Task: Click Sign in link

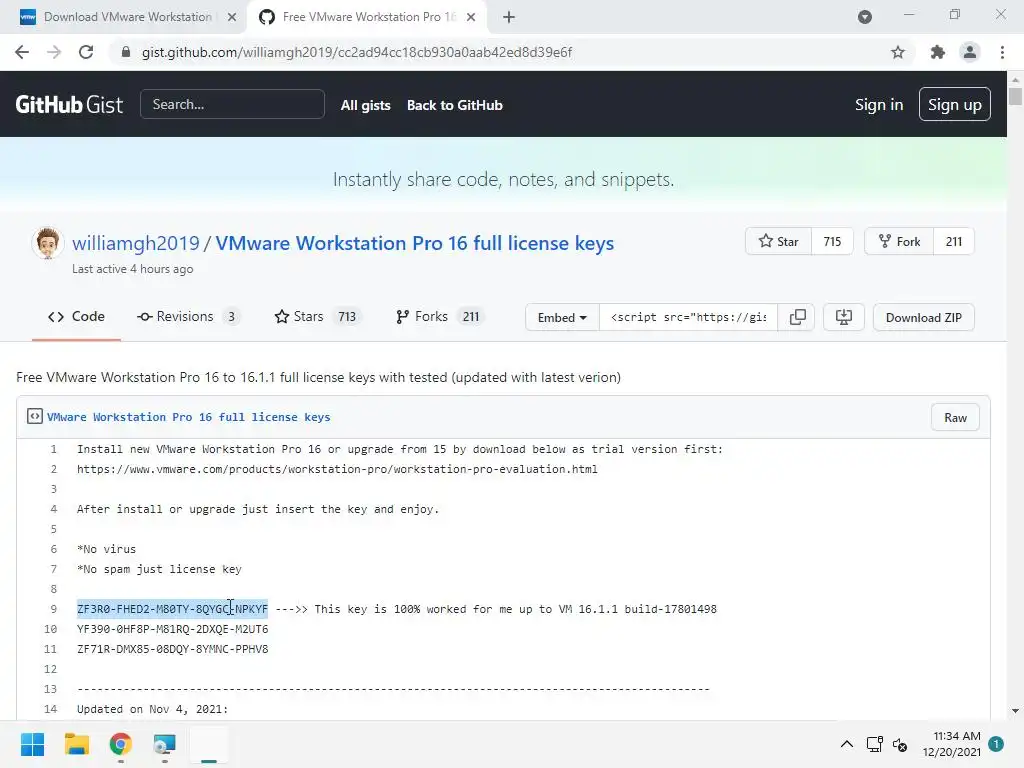Action: point(879,104)
